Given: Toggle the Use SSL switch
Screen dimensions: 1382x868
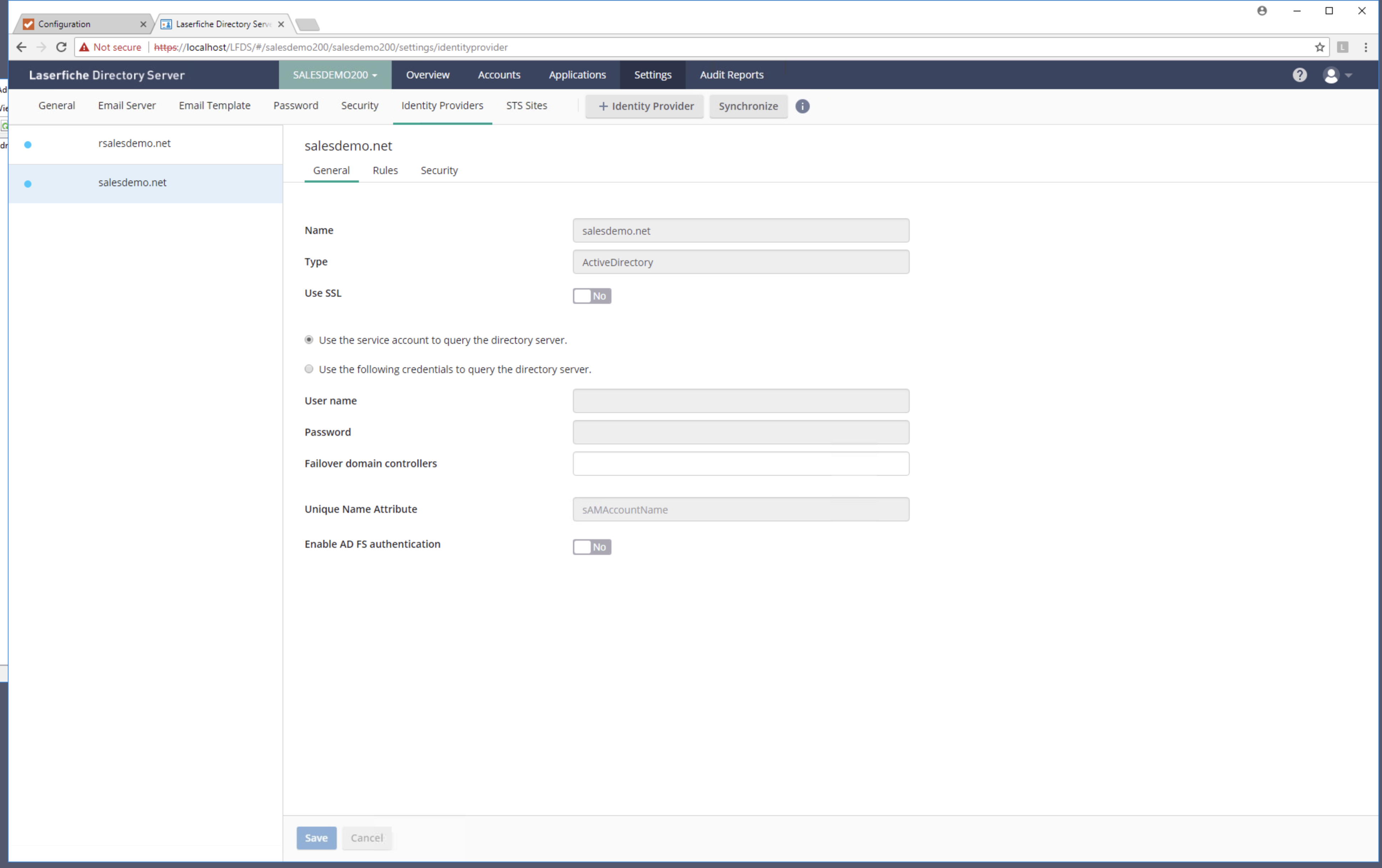Looking at the screenshot, I should 592,296.
